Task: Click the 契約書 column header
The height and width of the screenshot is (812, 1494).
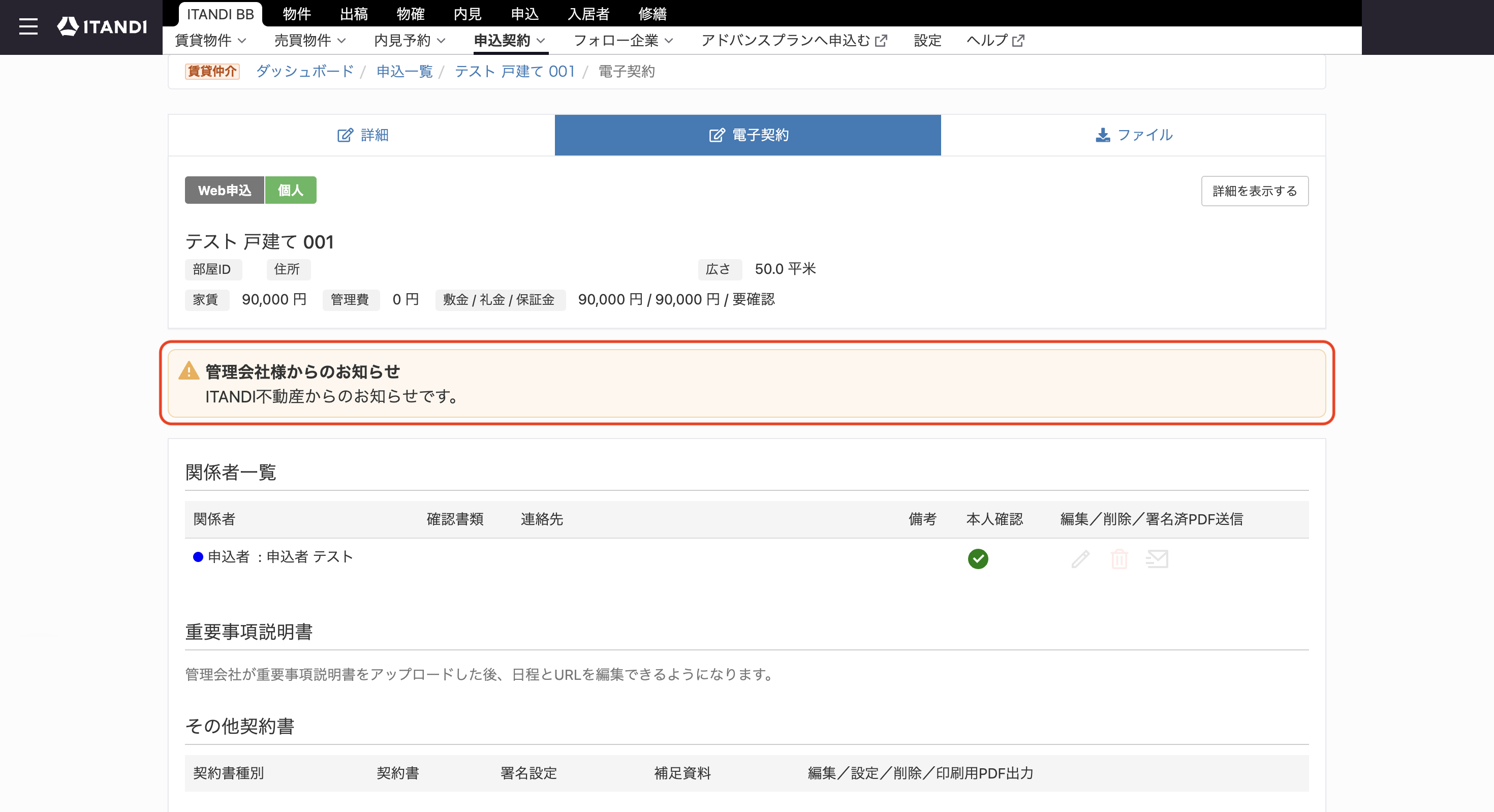Action: [398, 773]
